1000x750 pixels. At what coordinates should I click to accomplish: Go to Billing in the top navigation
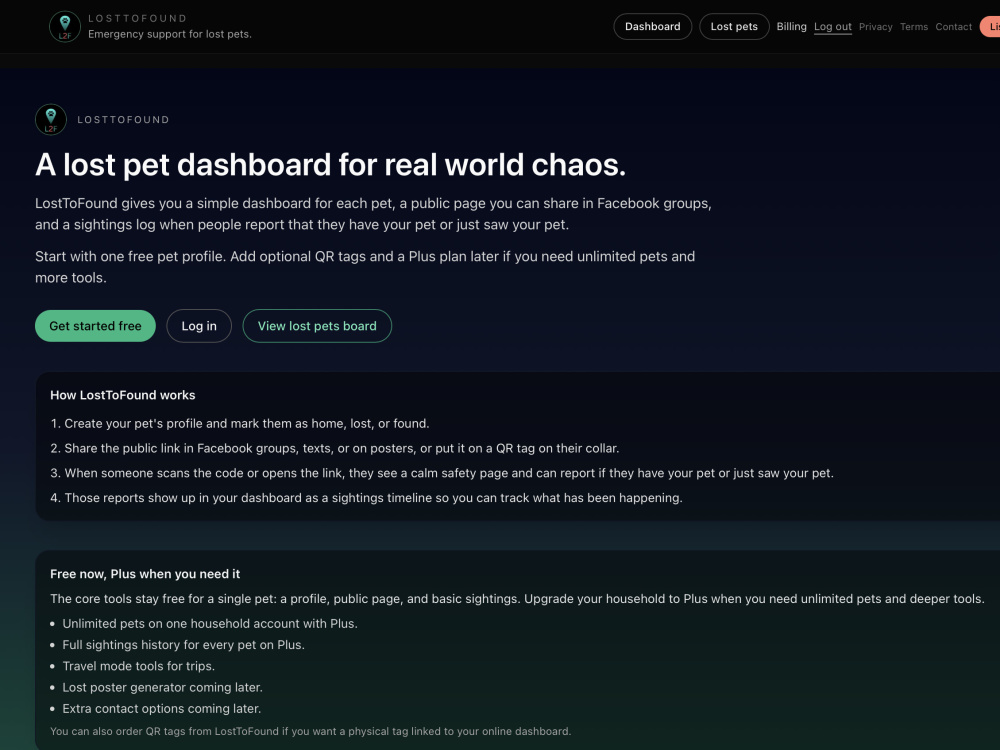tap(791, 26)
